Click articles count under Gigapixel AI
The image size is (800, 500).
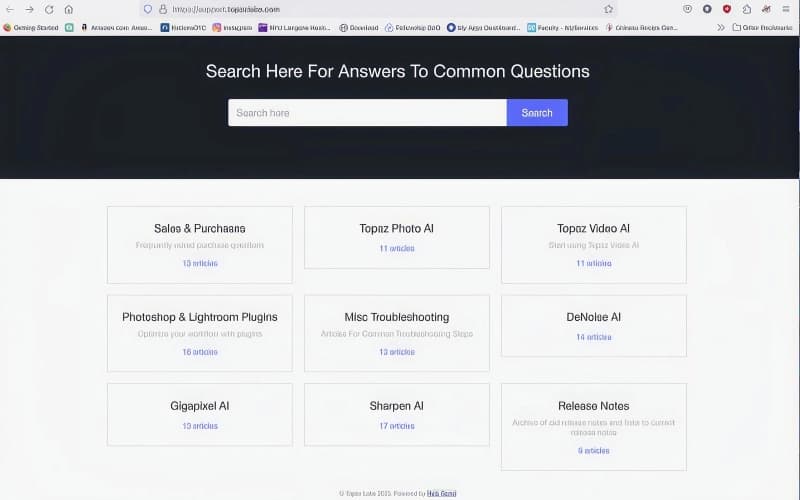[199, 426]
